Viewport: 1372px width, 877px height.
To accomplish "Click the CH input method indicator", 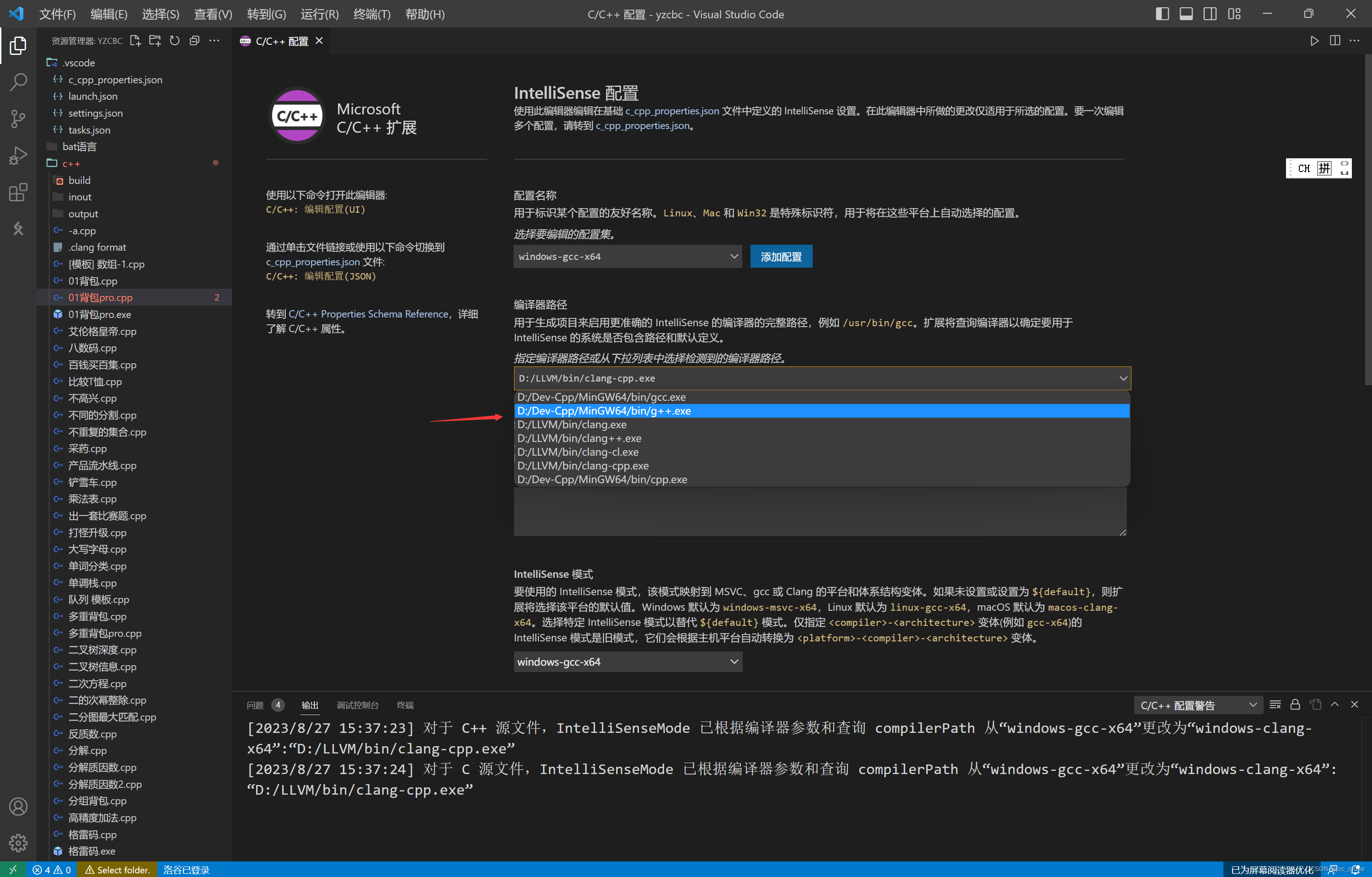I will tap(1303, 168).
